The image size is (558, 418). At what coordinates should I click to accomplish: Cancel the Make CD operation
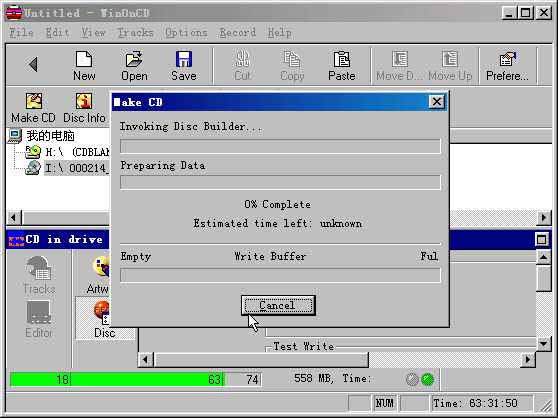click(x=278, y=306)
